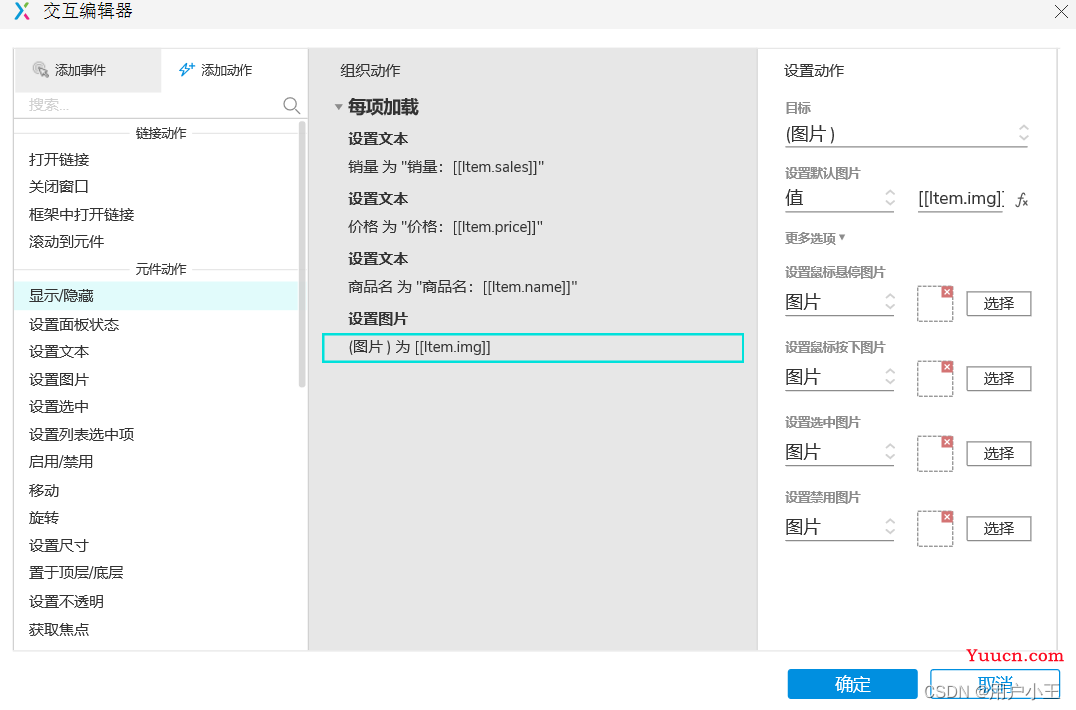Choose the 获取焦点 action
Viewport: 1076px width, 710px height.
(x=59, y=629)
